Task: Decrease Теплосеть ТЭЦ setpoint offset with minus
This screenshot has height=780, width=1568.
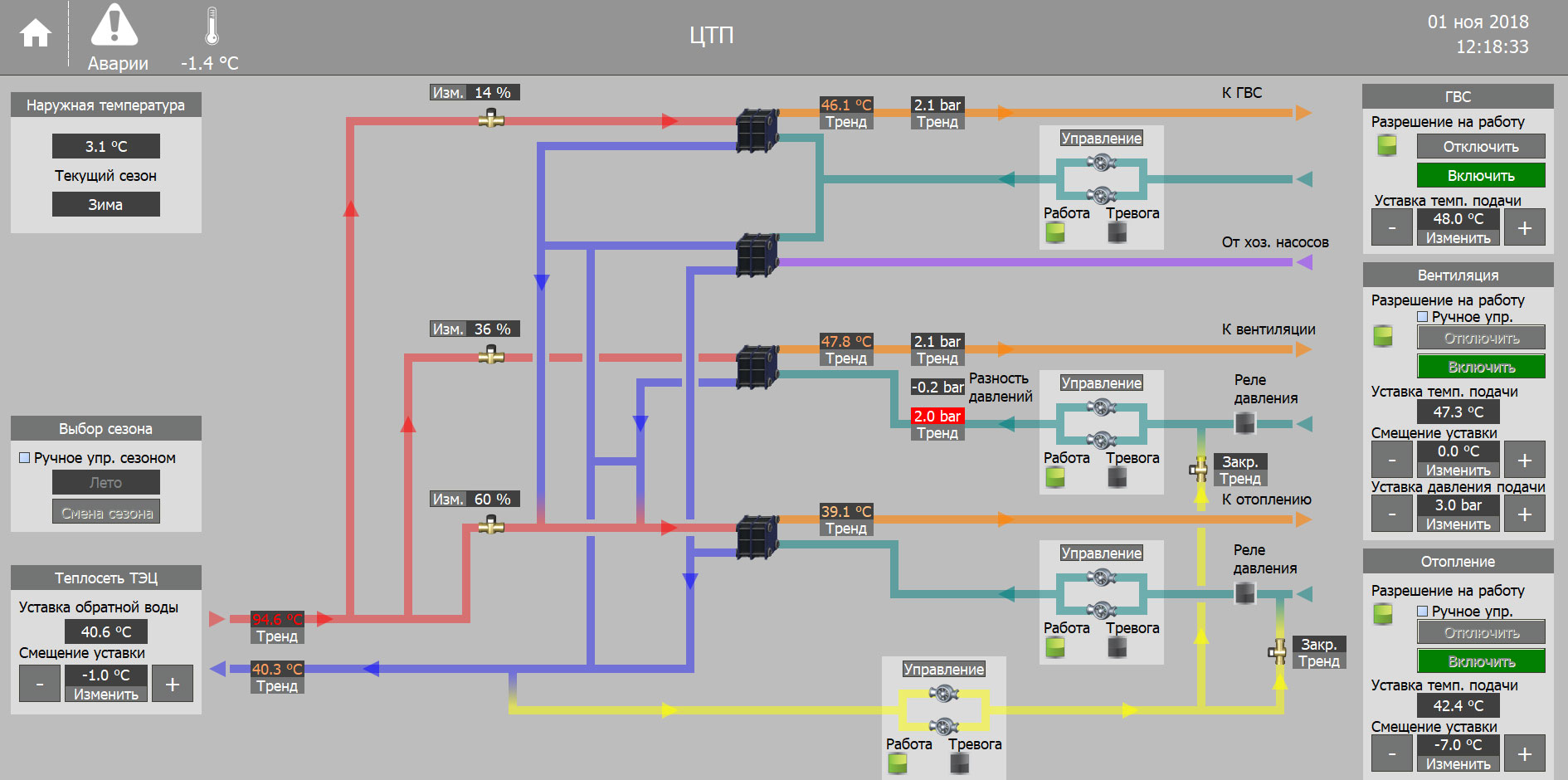Action: [x=40, y=684]
